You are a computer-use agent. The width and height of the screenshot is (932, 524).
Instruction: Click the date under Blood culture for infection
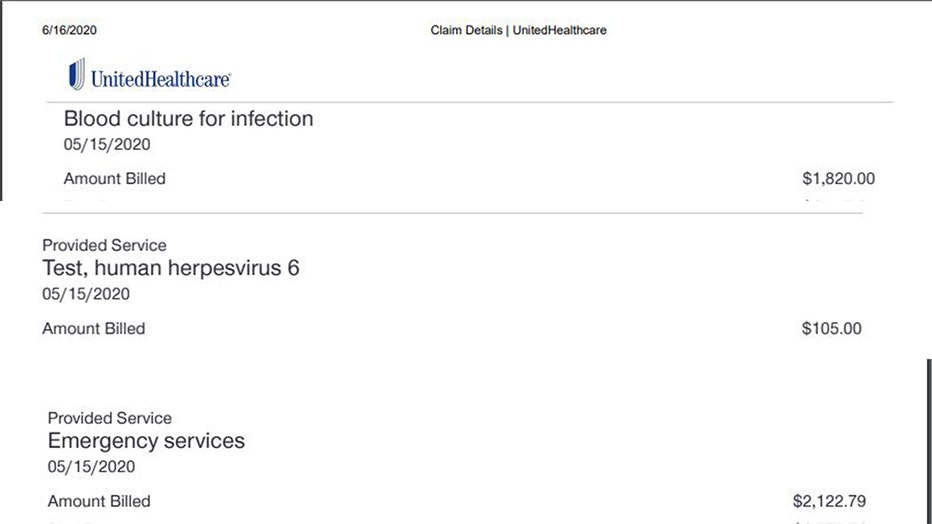point(107,145)
